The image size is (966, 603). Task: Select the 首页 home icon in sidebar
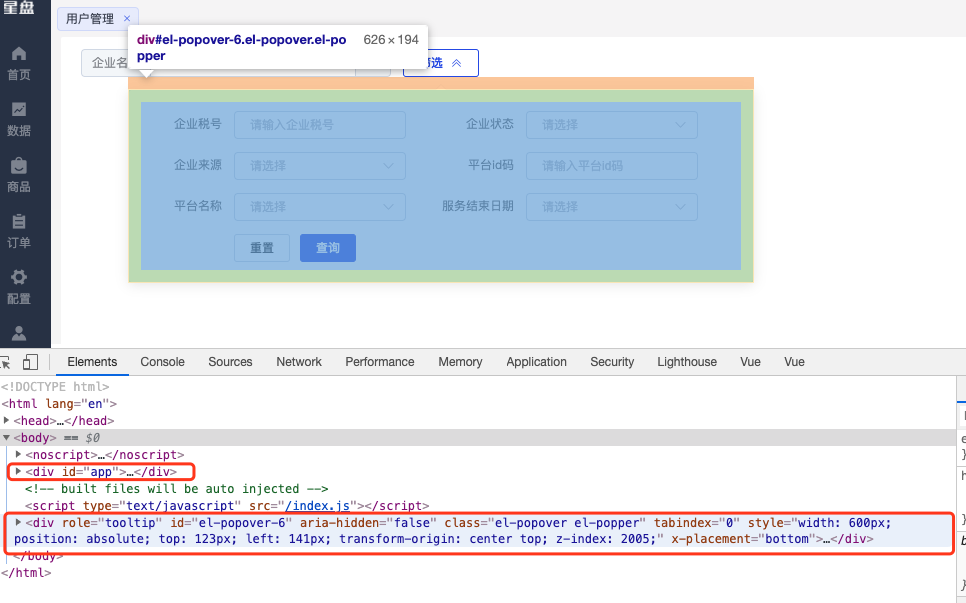[x=21, y=54]
